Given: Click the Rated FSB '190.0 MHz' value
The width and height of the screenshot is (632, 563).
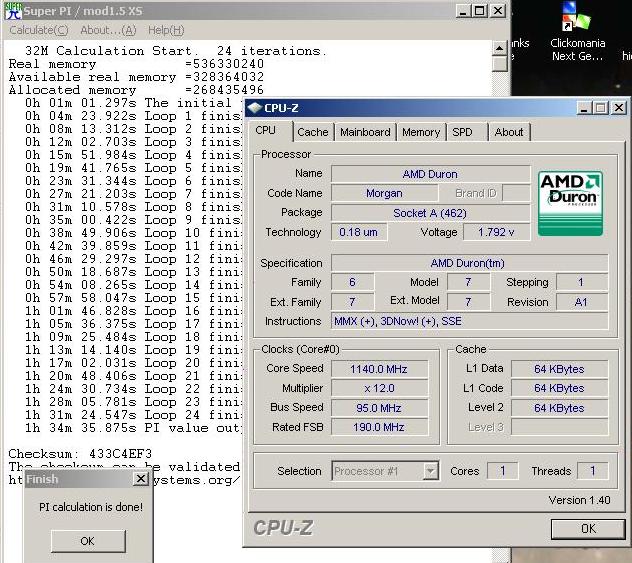Looking at the screenshot, I should pyautogui.click(x=379, y=427).
